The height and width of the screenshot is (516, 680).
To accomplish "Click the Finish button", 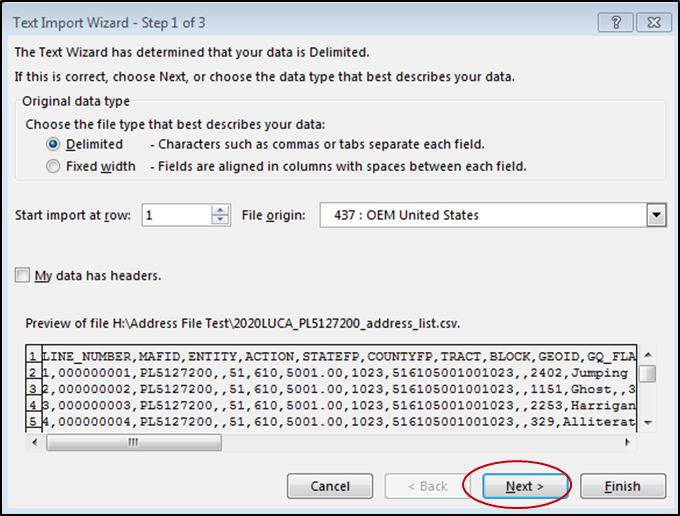I will pos(623,486).
